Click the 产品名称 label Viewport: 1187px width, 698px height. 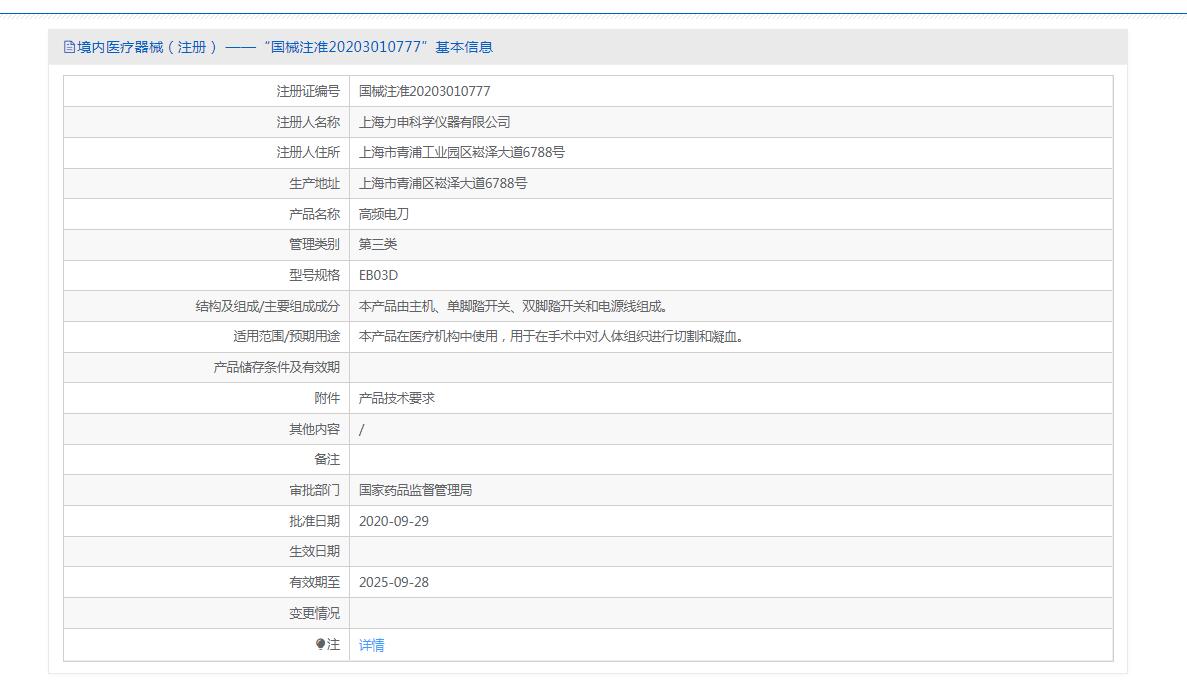(315, 214)
